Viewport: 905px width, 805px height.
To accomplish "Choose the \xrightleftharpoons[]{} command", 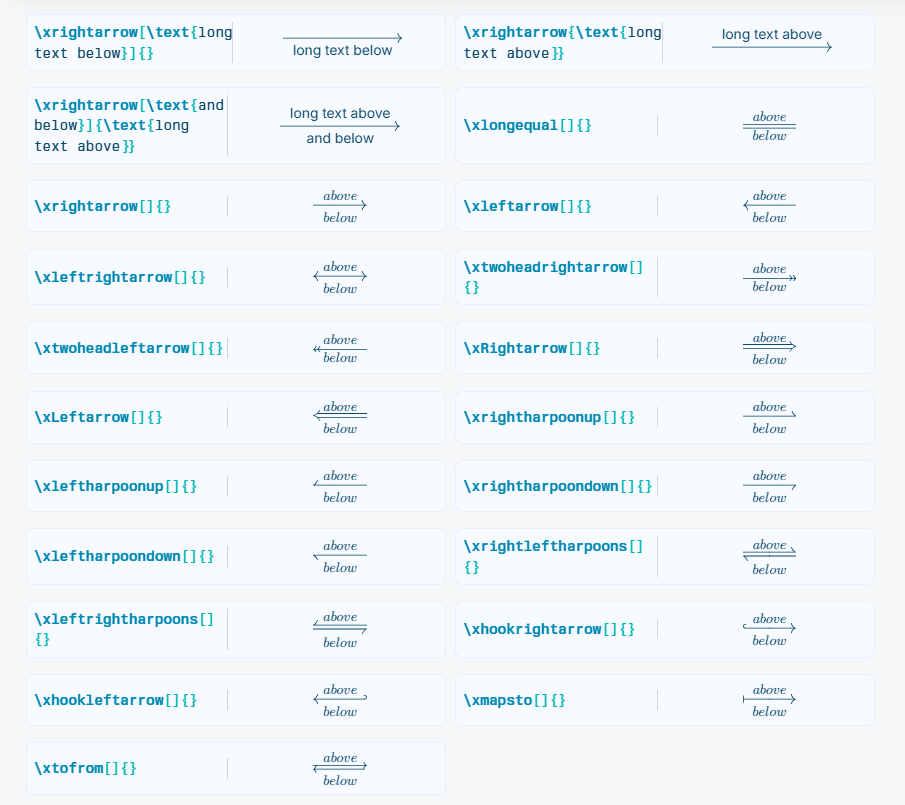I will pyautogui.click(x=553, y=556).
